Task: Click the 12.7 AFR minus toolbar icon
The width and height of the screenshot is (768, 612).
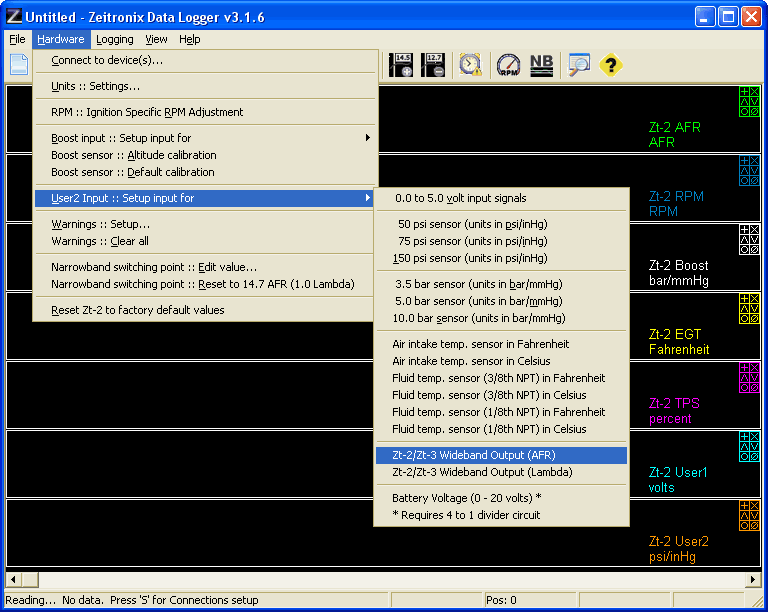Action: click(434, 65)
